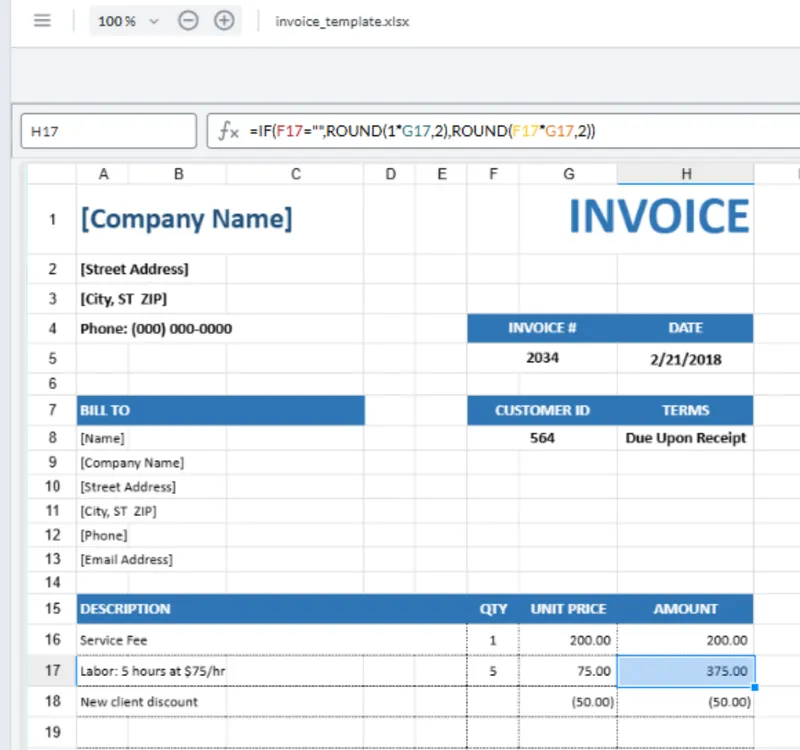Select the [Company Name] heading cell
The height and width of the screenshot is (750, 800).
(186, 219)
